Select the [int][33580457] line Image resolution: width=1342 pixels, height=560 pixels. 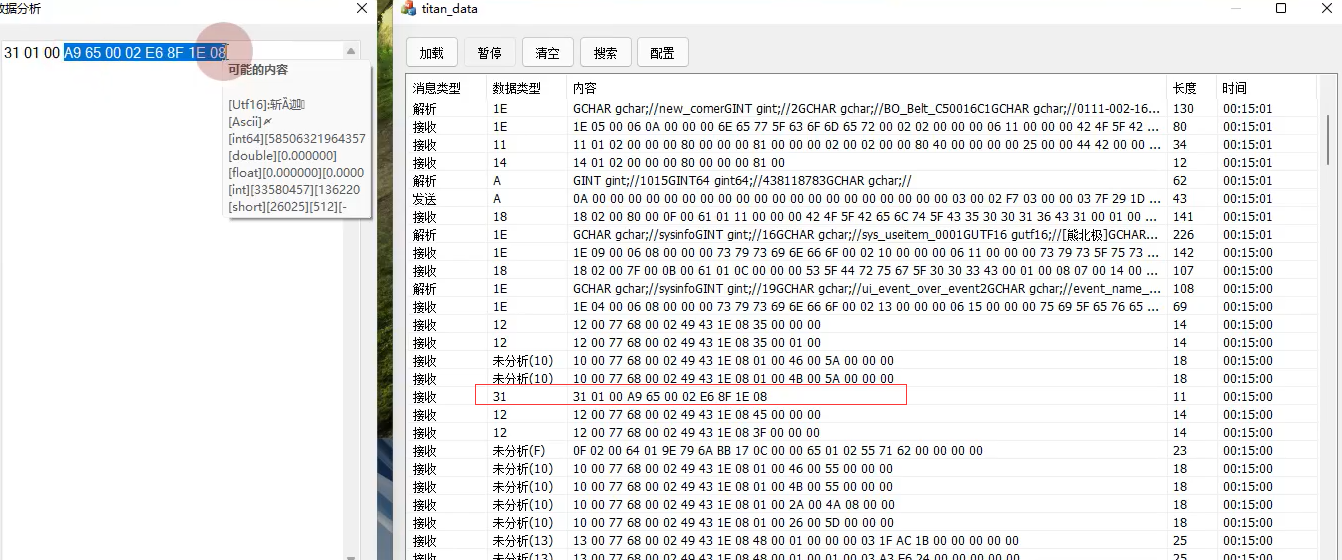pos(295,190)
